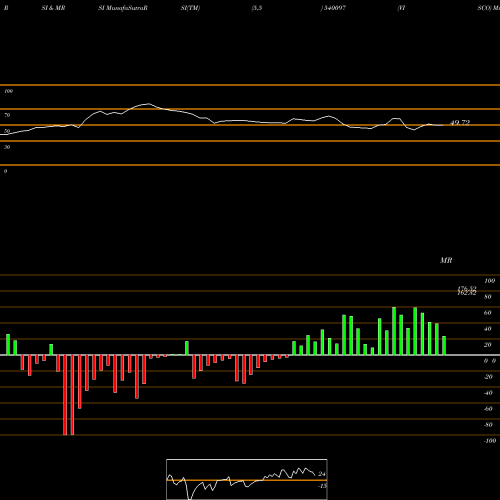Click the ')540097' code in header
Screen dimensions: 500x500
[333, 8]
